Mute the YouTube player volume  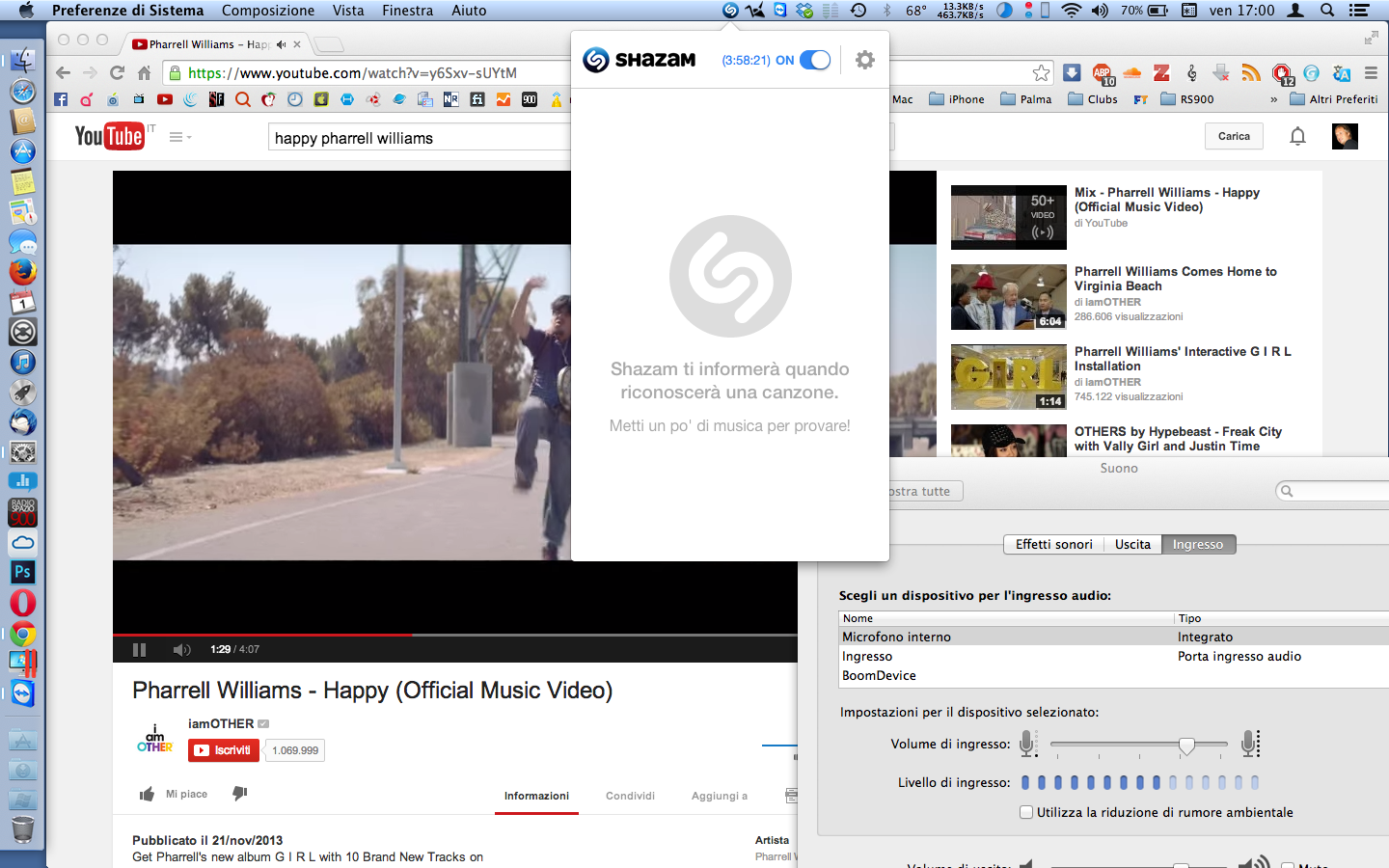(x=181, y=649)
